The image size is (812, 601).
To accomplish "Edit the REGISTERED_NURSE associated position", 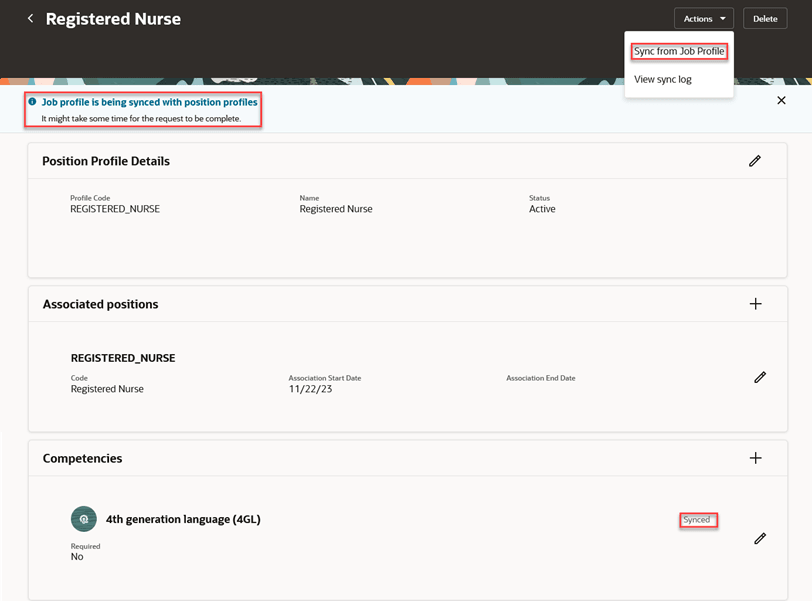I will tap(760, 377).
